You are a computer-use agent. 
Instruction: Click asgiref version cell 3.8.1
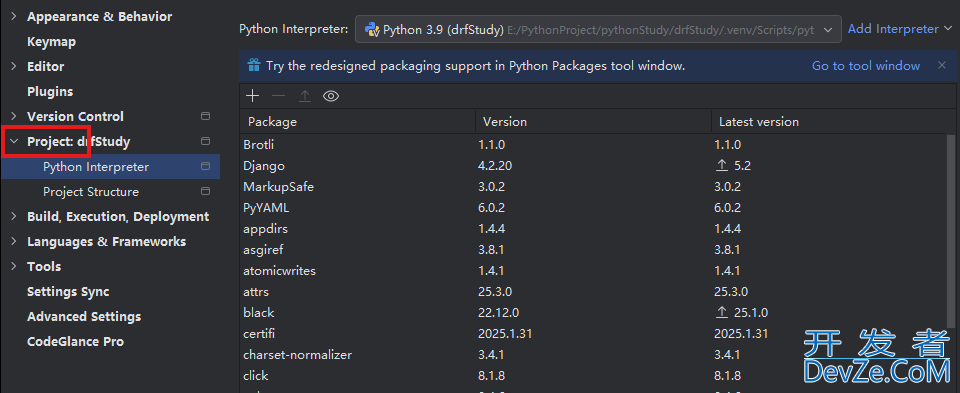coord(491,249)
